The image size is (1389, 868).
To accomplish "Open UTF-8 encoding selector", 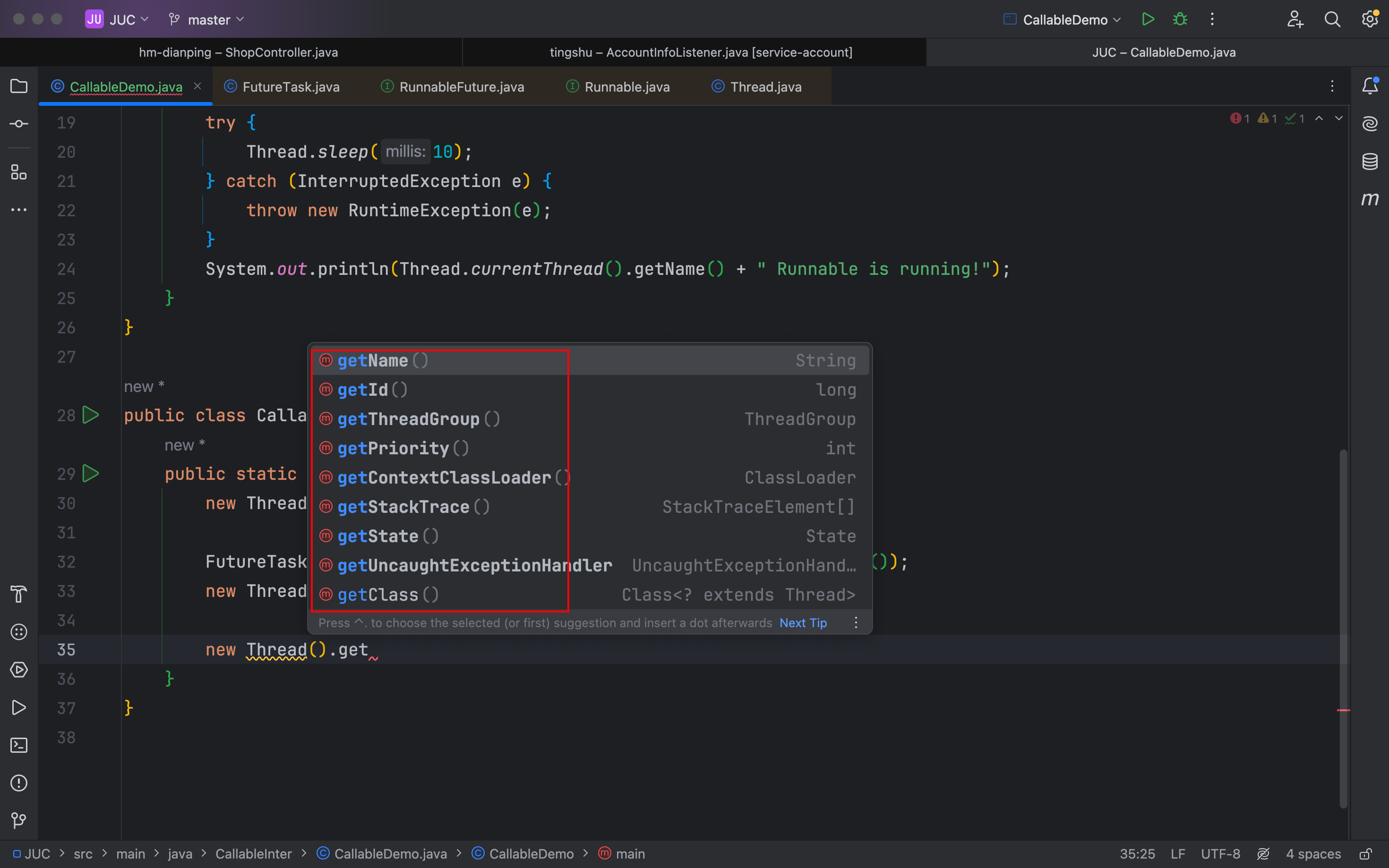I will [x=1220, y=854].
